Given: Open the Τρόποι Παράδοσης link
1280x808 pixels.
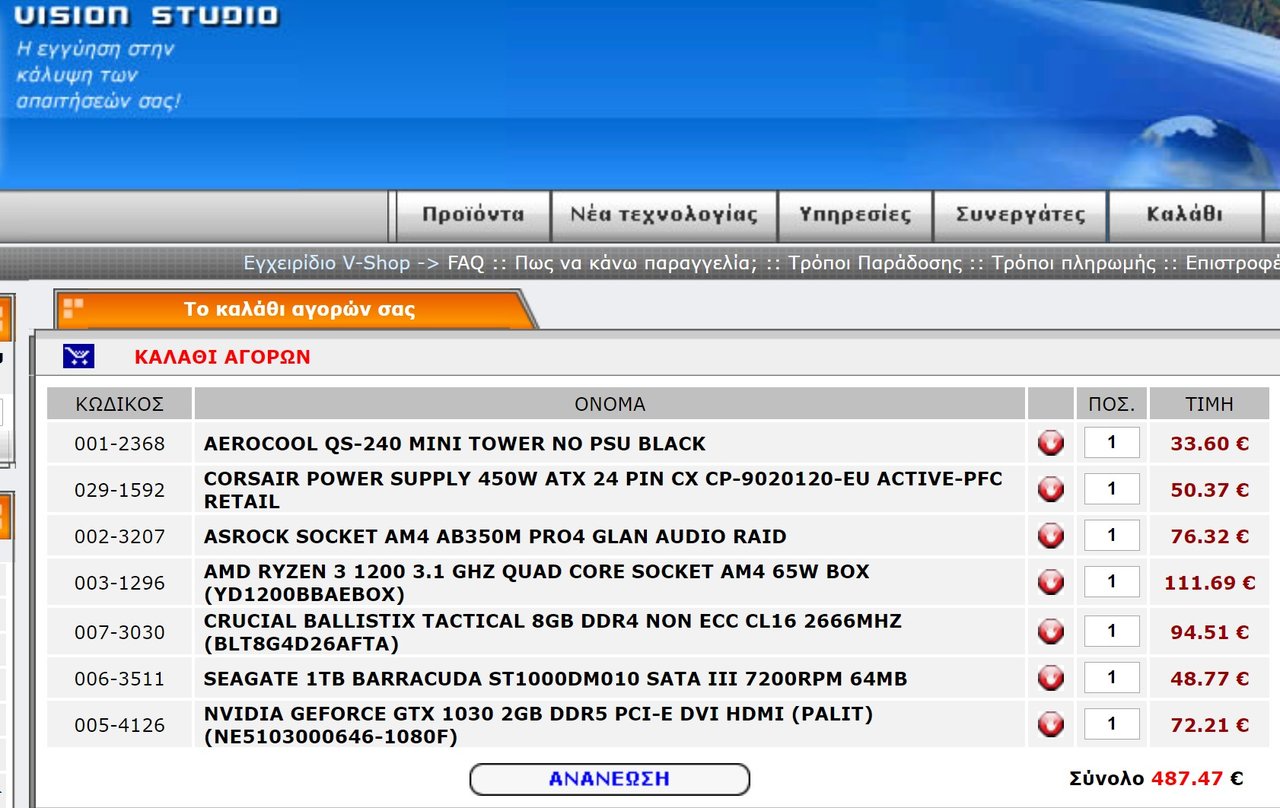Looking at the screenshot, I should (x=875, y=264).
